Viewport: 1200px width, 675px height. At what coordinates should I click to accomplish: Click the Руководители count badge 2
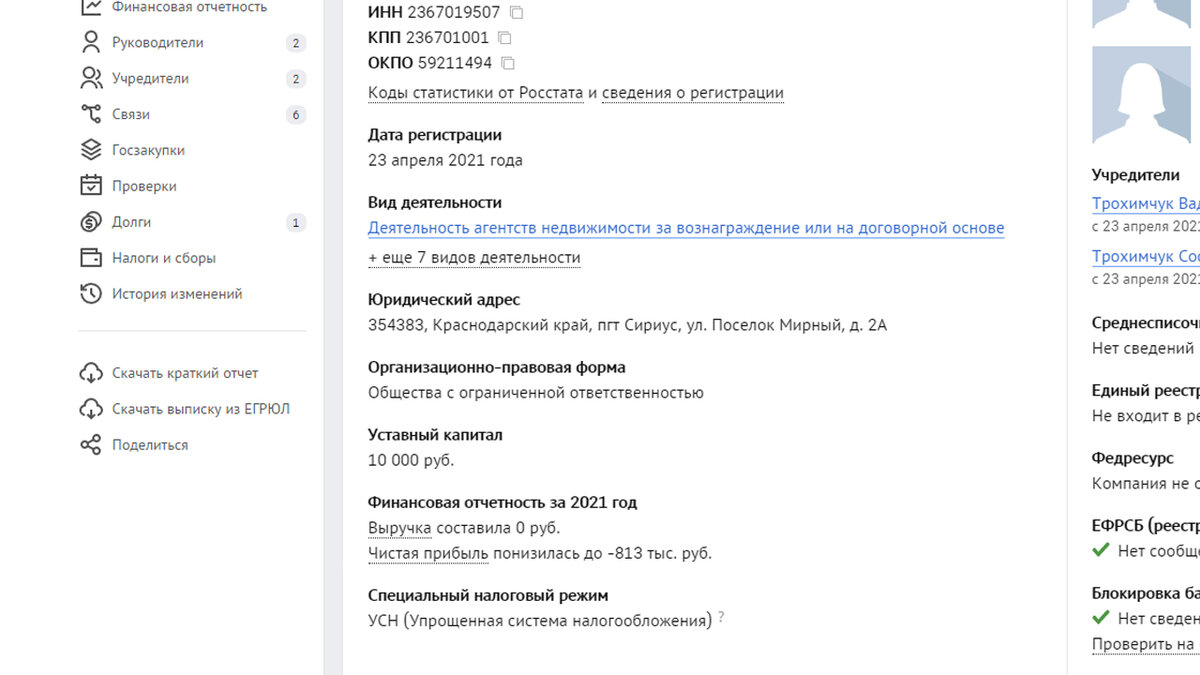[295, 43]
